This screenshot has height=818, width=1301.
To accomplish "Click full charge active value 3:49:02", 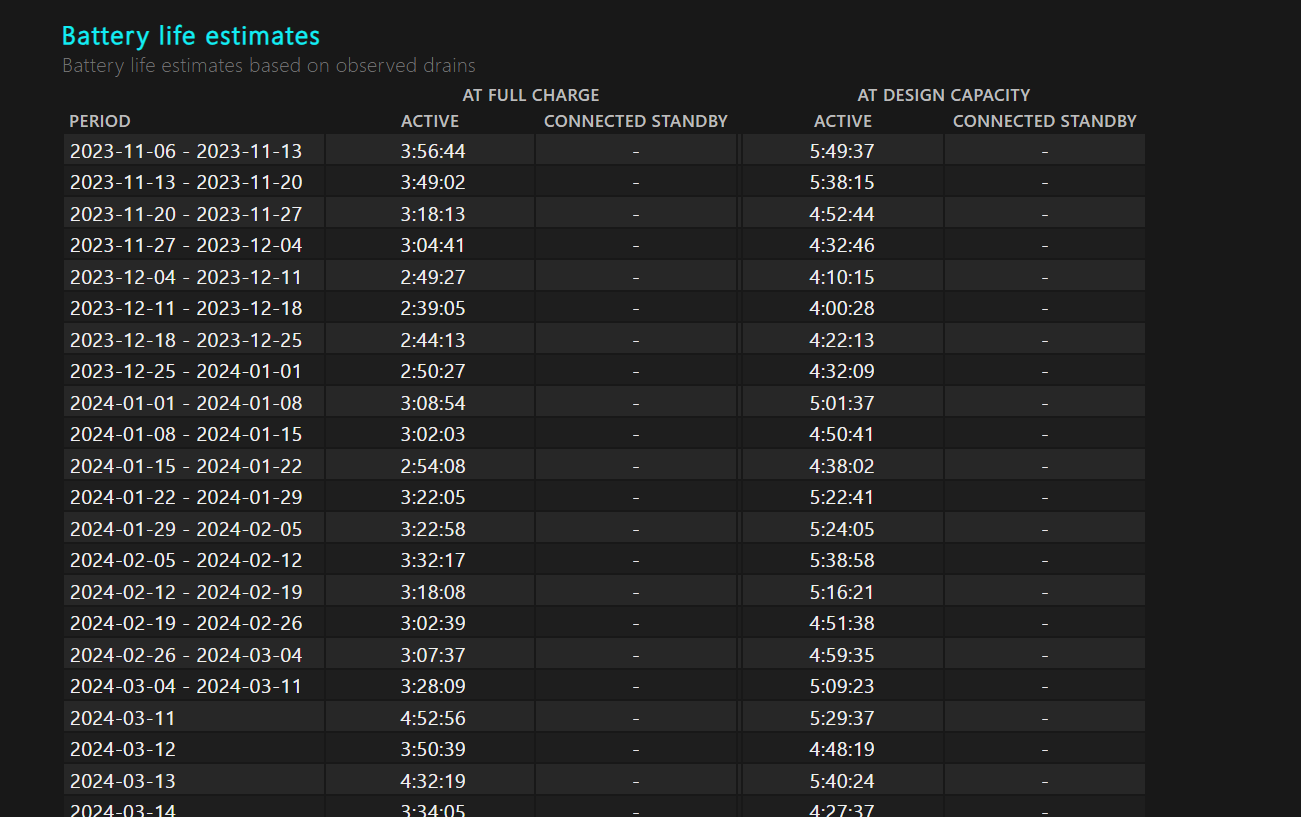I will (433, 183).
